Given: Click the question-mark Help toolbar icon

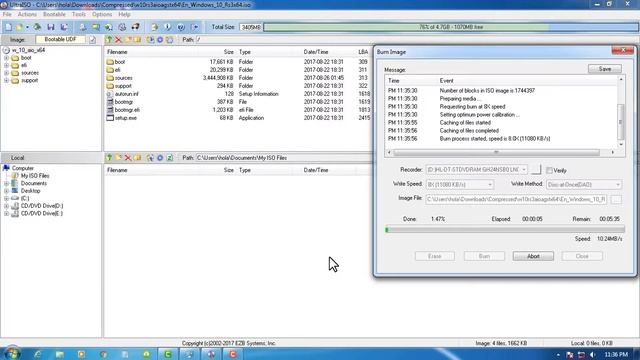Looking at the screenshot, I should [181, 27].
